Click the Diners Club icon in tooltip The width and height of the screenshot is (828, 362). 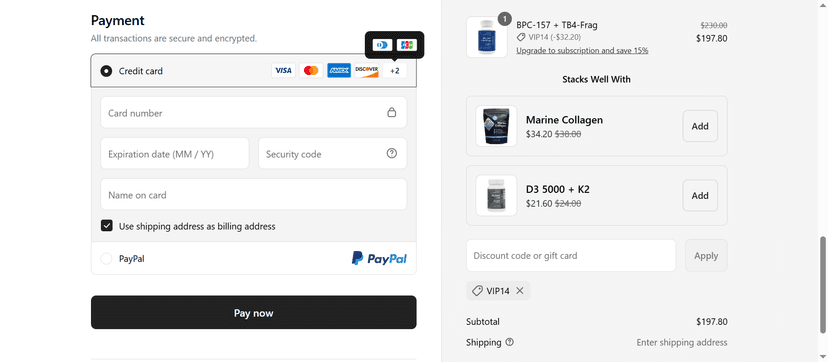382,45
